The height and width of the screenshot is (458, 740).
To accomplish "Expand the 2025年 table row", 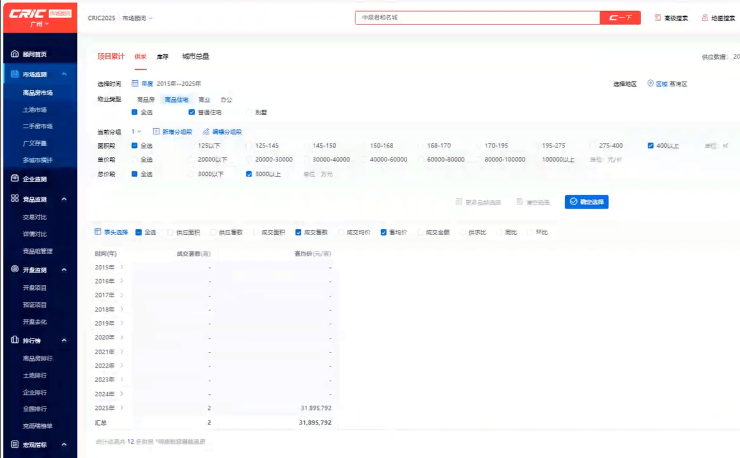I will (x=122, y=408).
